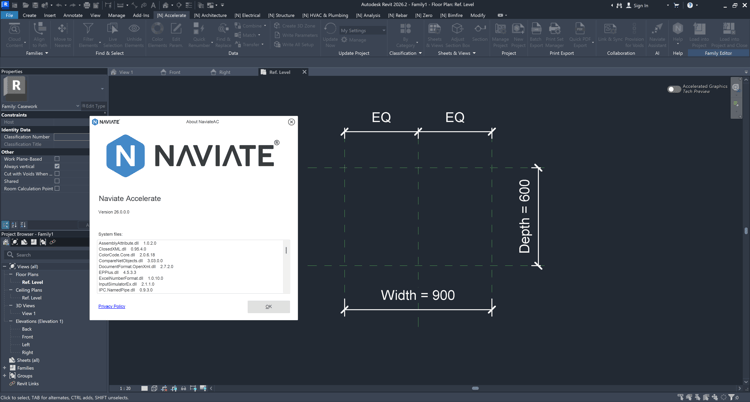Collapse the Elevations (Elevation 1) node
Viewport: 750px width, 402px height.
click(x=11, y=321)
